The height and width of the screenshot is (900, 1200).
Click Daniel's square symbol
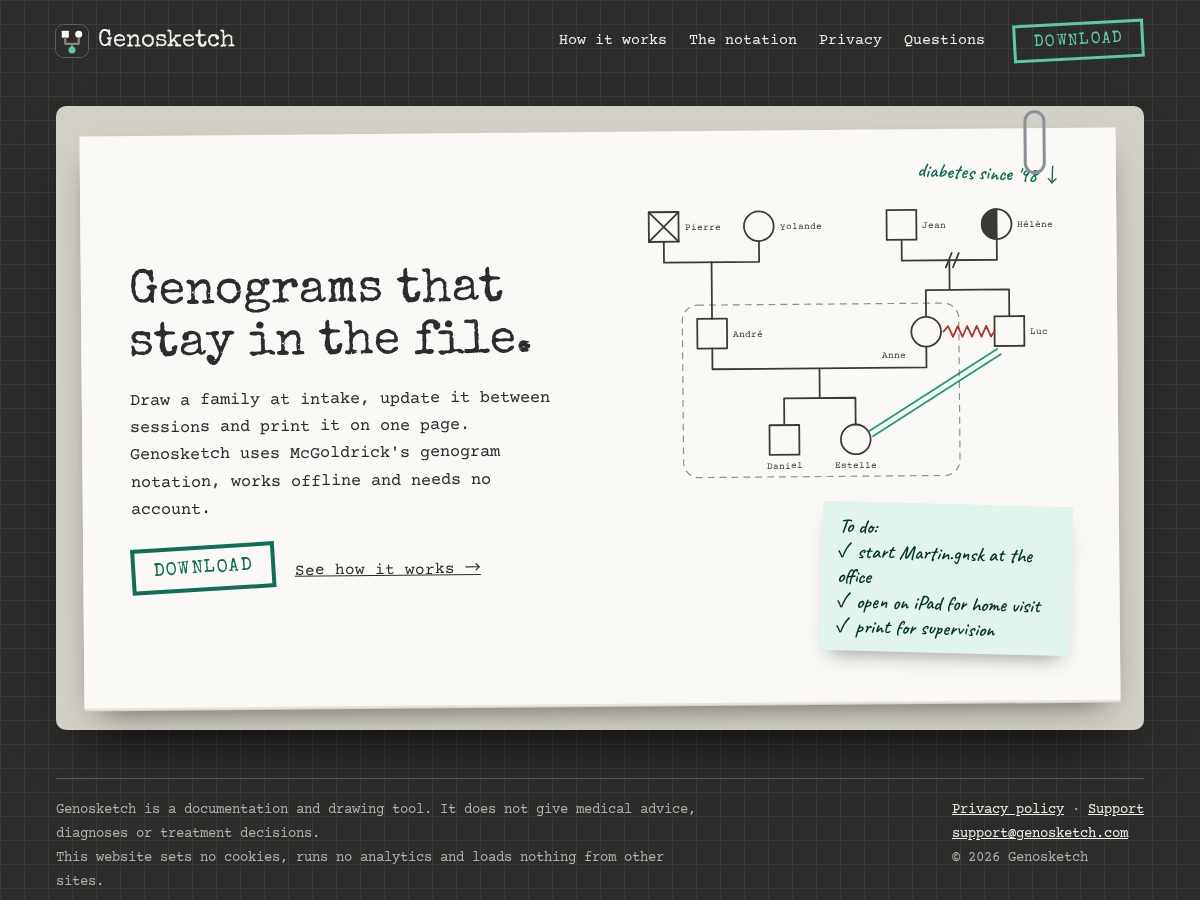[784, 440]
